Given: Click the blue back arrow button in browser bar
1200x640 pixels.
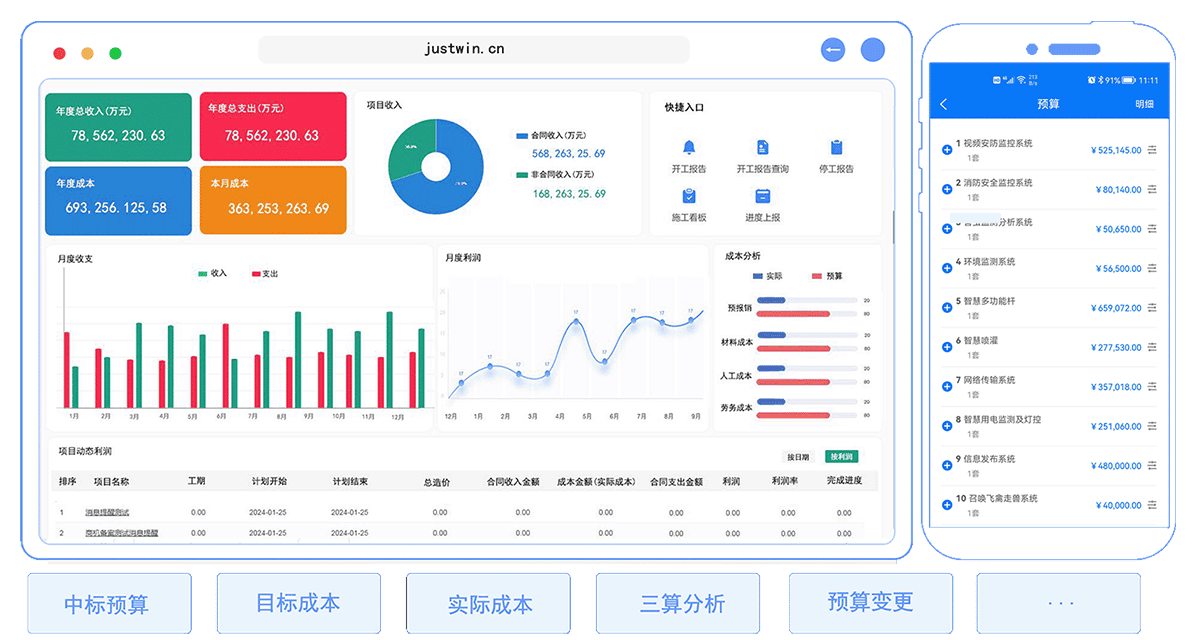Looking at the screenshot, I should (832, 50).
